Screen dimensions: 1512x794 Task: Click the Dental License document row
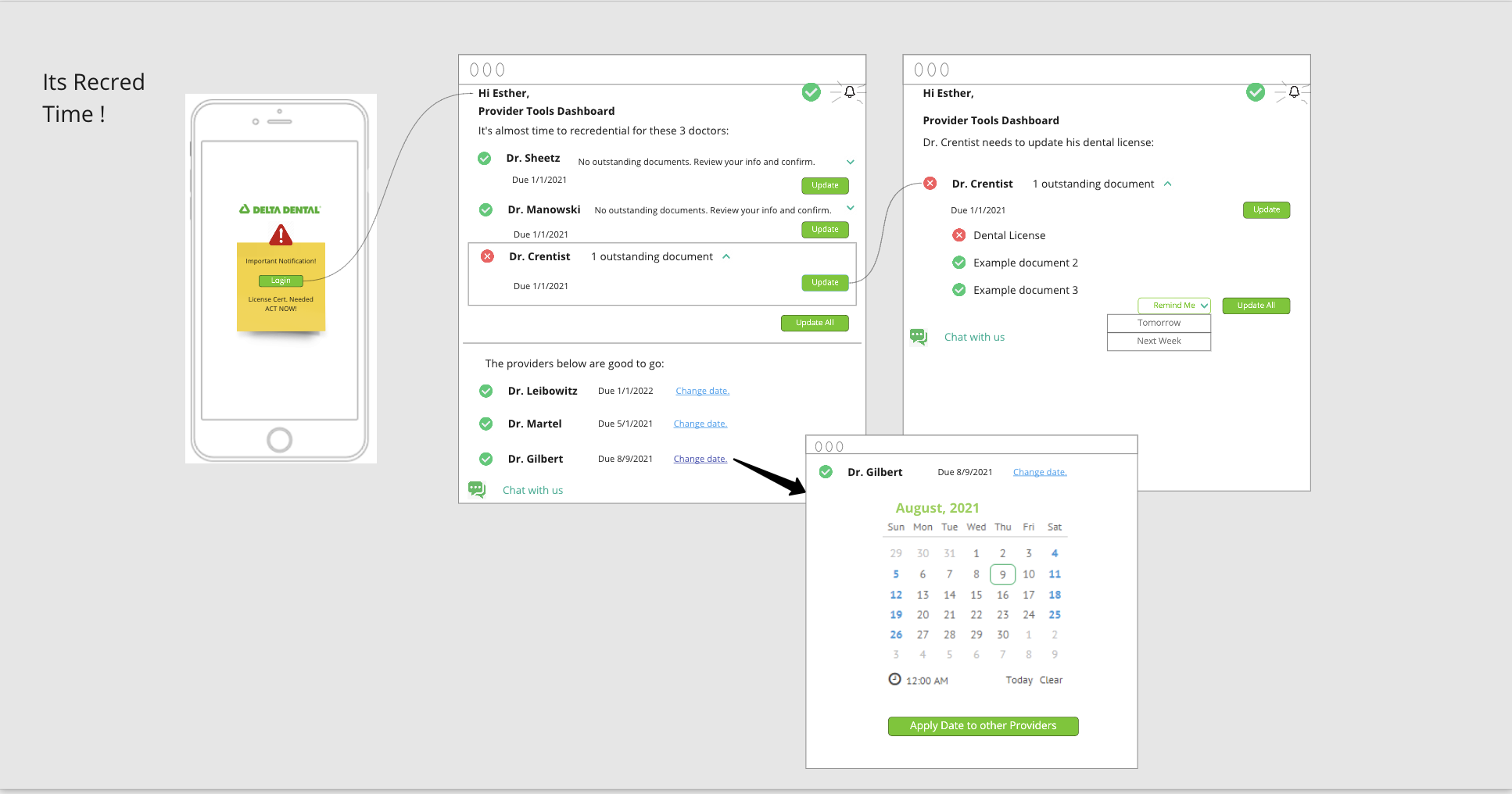click(x=1001, y=235)
